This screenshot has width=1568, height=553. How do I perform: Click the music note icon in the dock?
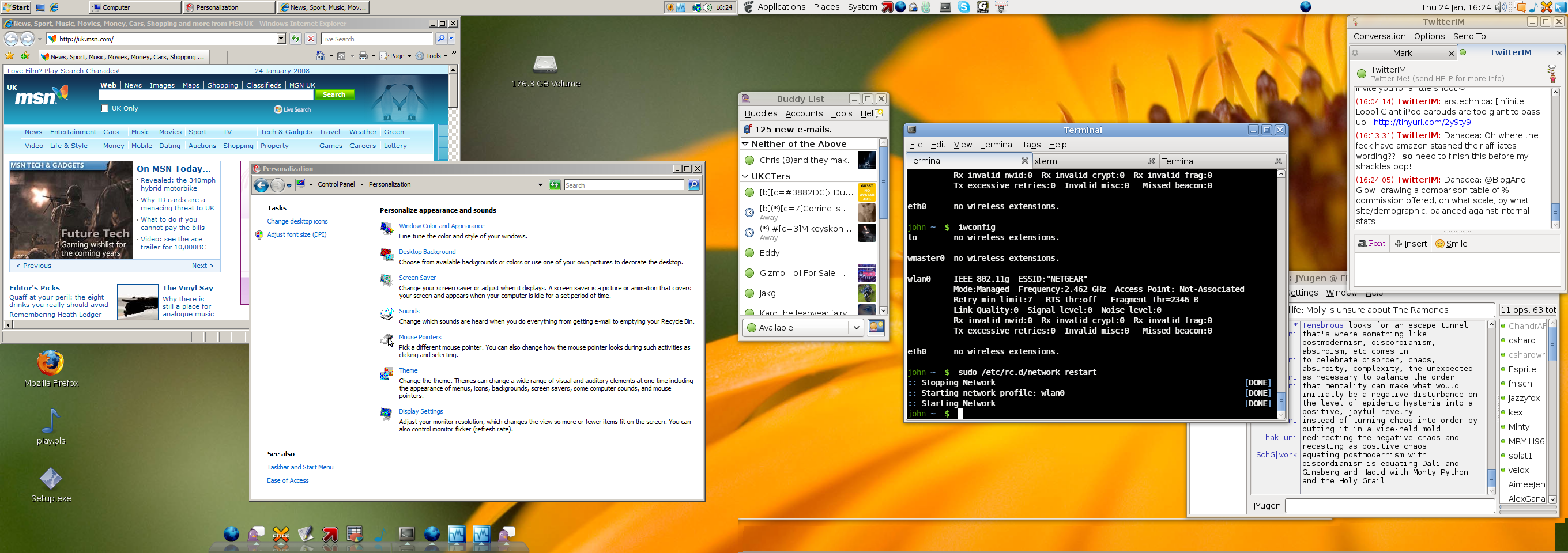380,534
